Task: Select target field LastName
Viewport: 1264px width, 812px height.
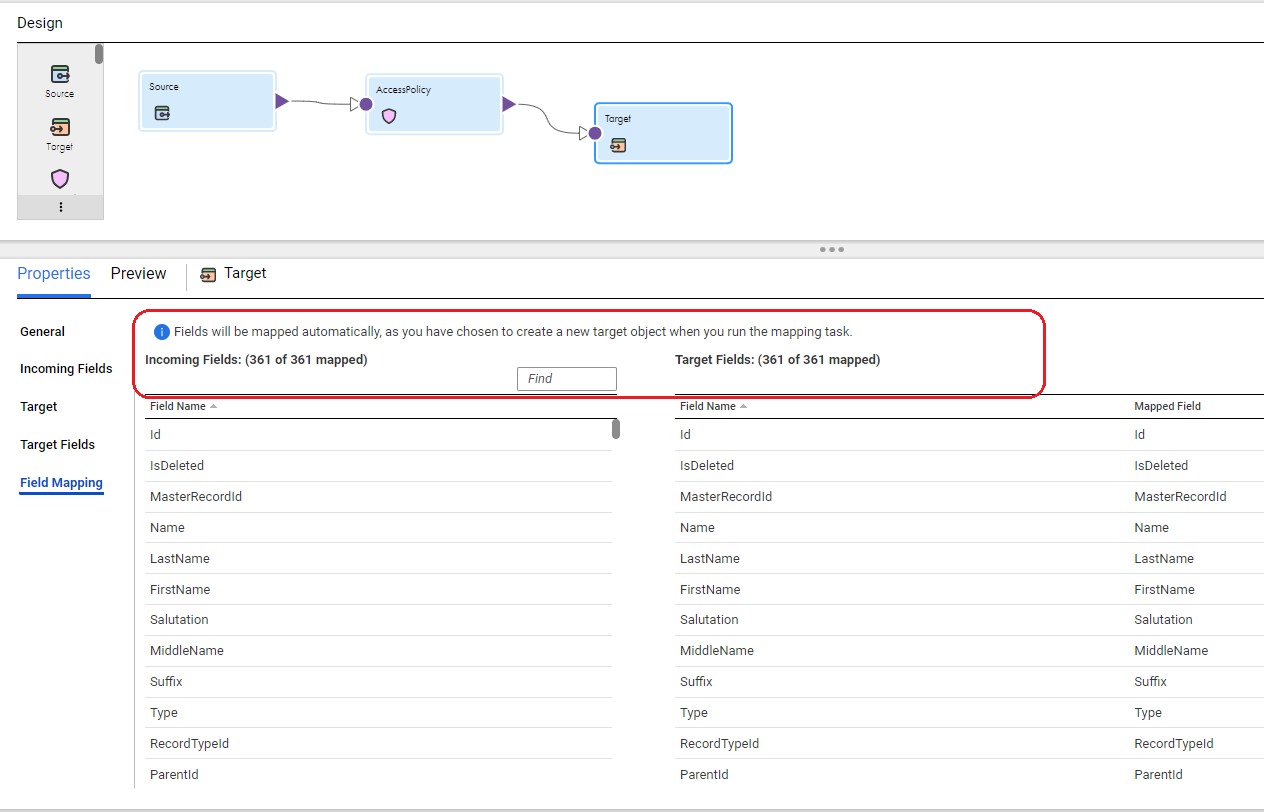Action: coord(710,559)
